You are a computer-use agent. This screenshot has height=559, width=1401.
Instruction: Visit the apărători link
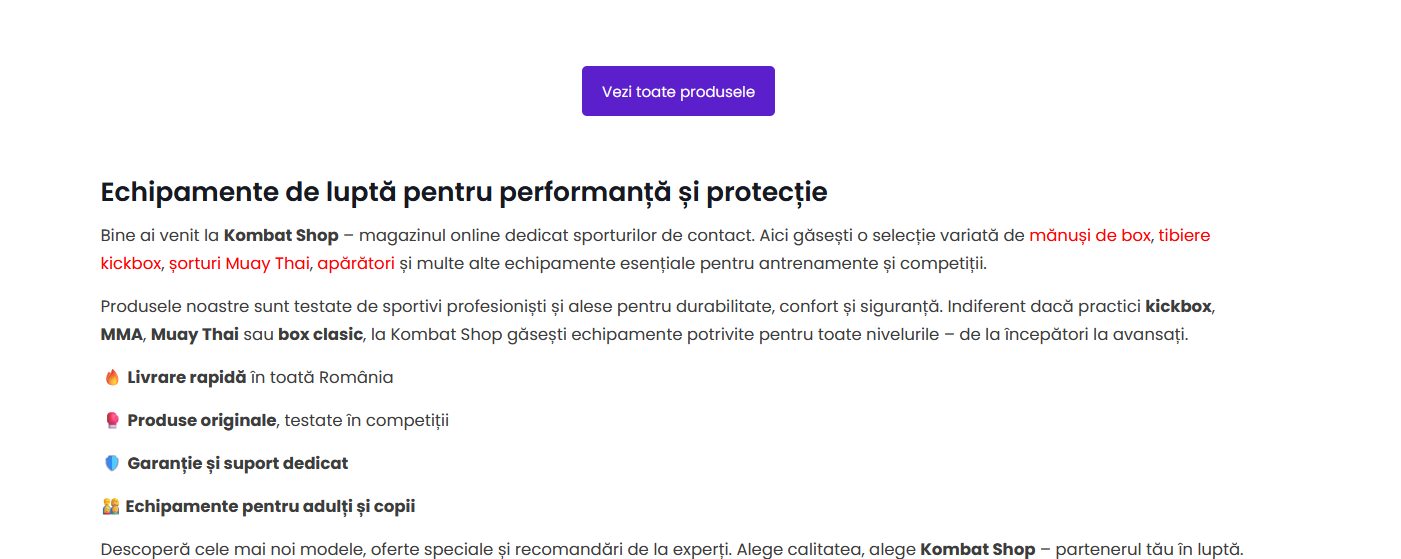[356, 264]
